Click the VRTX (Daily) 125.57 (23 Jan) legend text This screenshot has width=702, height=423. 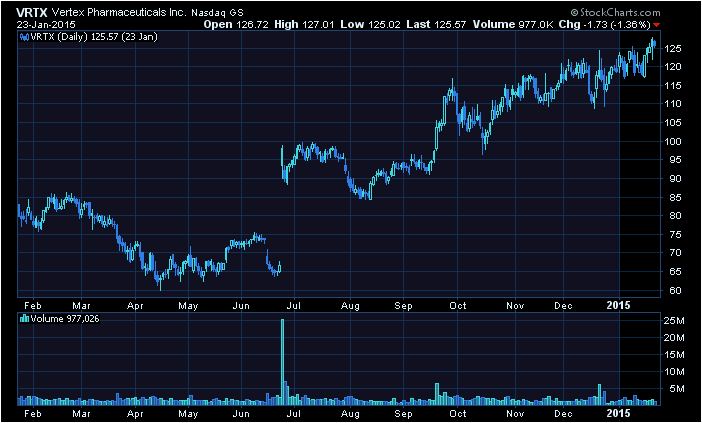point(94,37)
